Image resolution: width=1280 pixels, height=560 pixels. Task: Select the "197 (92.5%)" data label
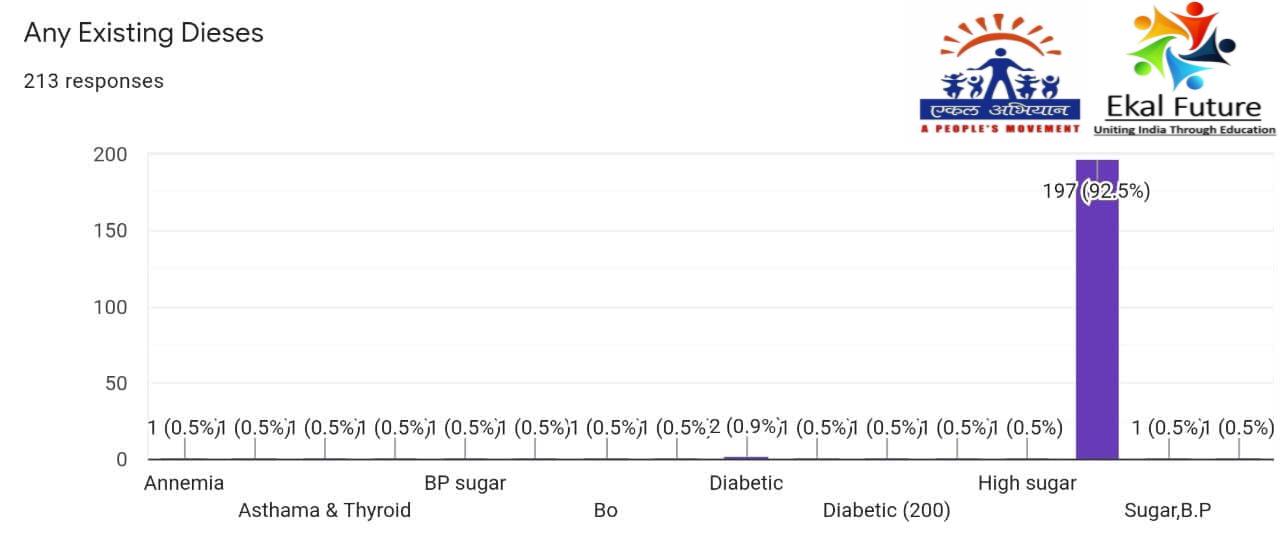[x=1096, y=191]
